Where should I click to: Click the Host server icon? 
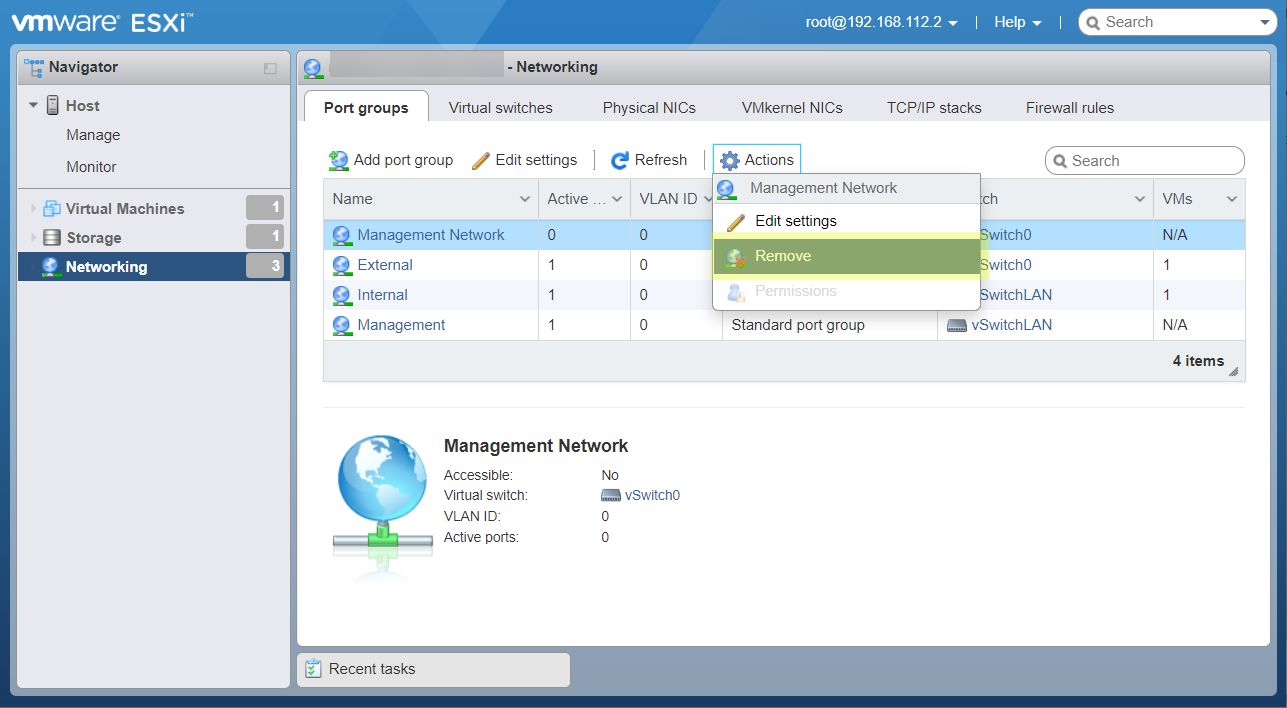pyautogui.click(x=53, y=105)
